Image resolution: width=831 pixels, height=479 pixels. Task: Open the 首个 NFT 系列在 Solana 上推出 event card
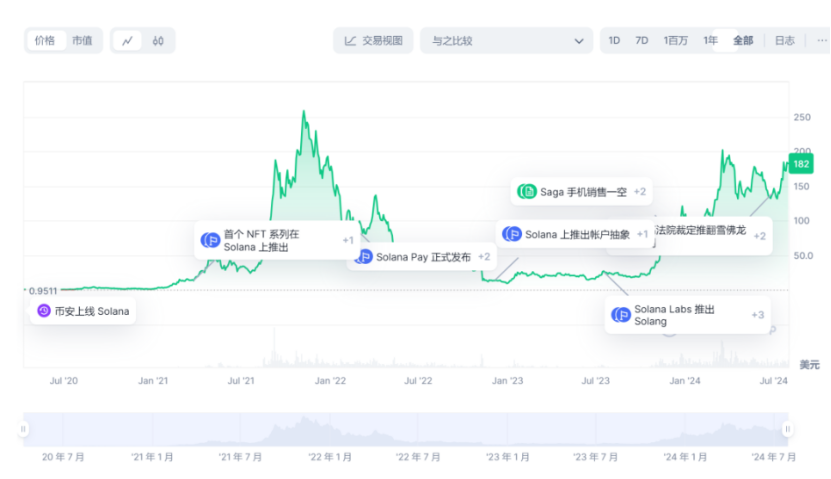click(277, 240)
